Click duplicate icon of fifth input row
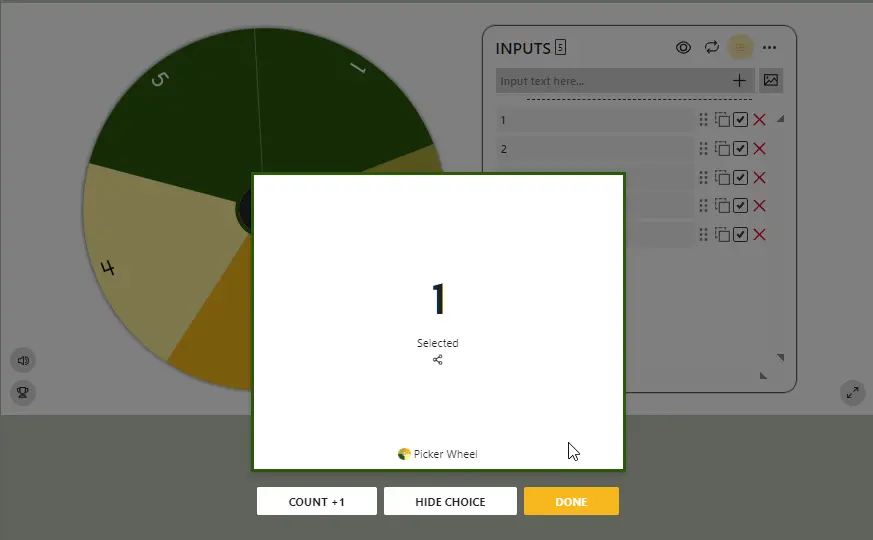Screen dimensions: 873x540 [x=722, y=235]
